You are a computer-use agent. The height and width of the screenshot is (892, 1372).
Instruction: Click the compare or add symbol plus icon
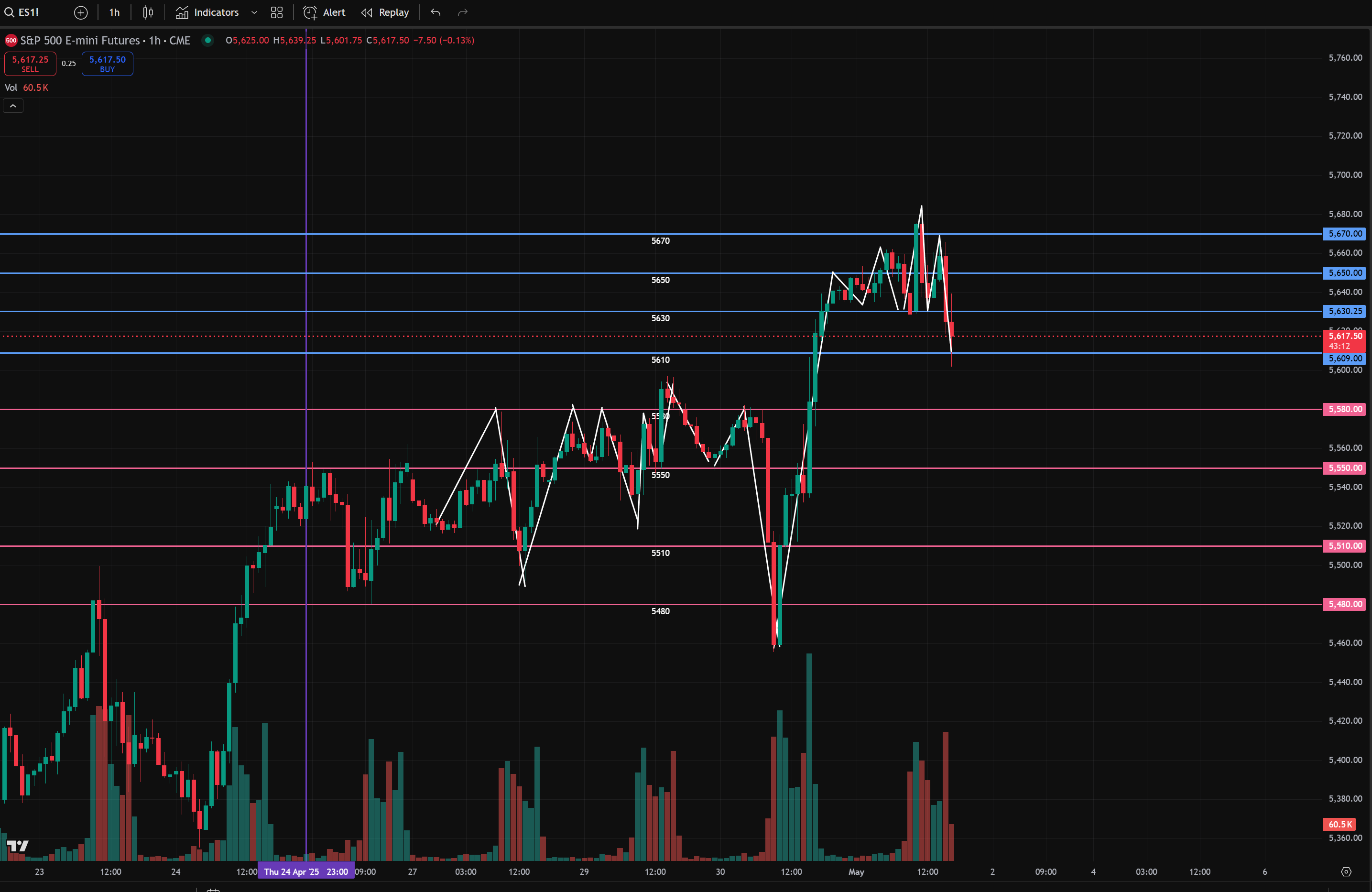click(x=81, y=12)
